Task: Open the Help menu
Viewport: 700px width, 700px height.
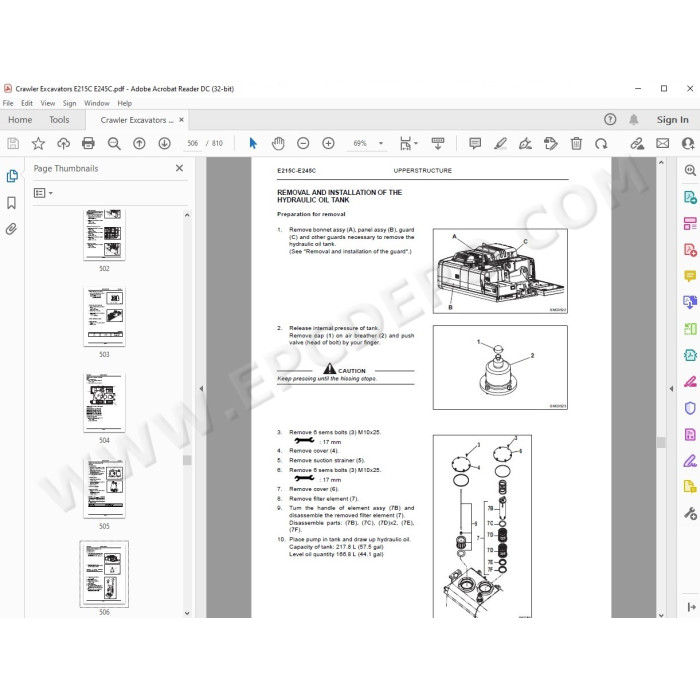Action: 125,103
